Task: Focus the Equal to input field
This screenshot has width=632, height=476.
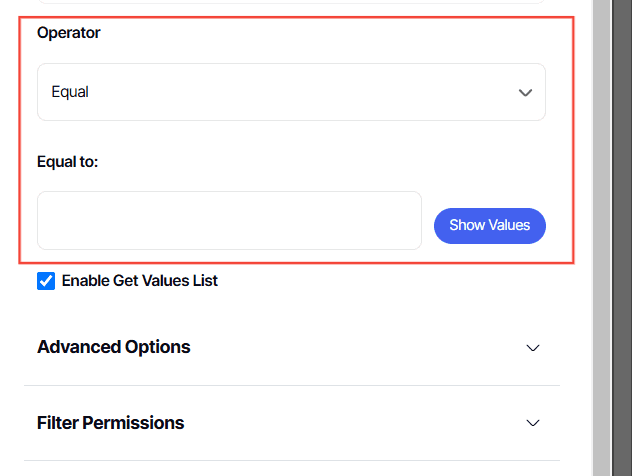Action: [229, 220]
